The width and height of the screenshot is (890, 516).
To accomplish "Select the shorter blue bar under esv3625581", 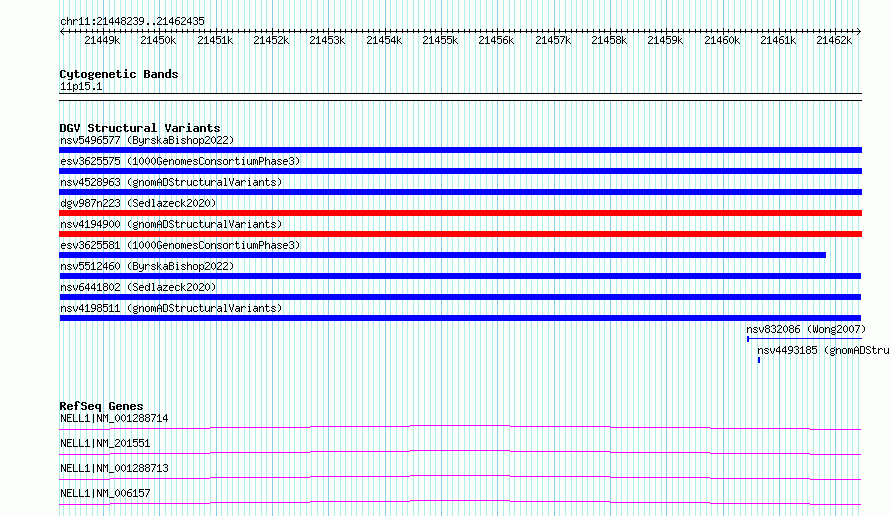I will click(x=443, y=255).
